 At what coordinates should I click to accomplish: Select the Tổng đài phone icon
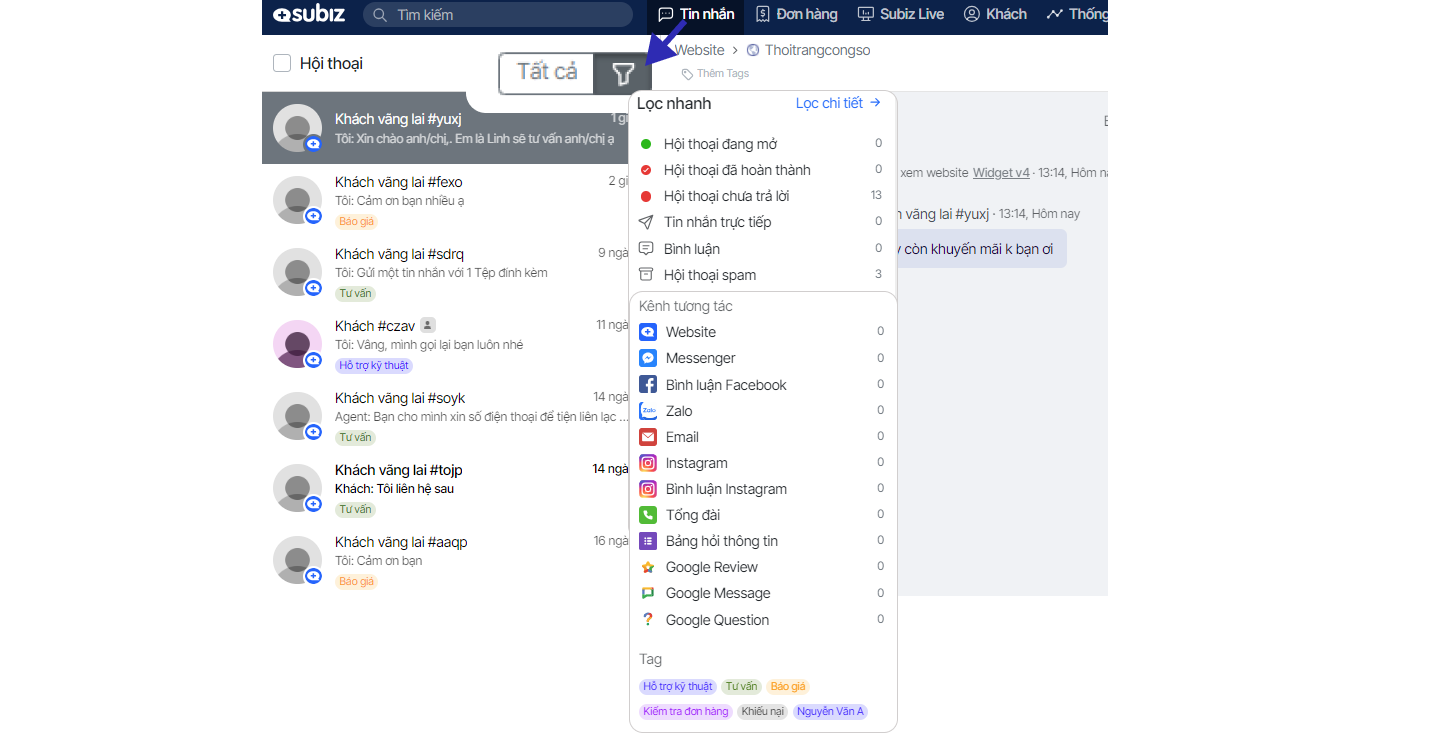[648, 515]
